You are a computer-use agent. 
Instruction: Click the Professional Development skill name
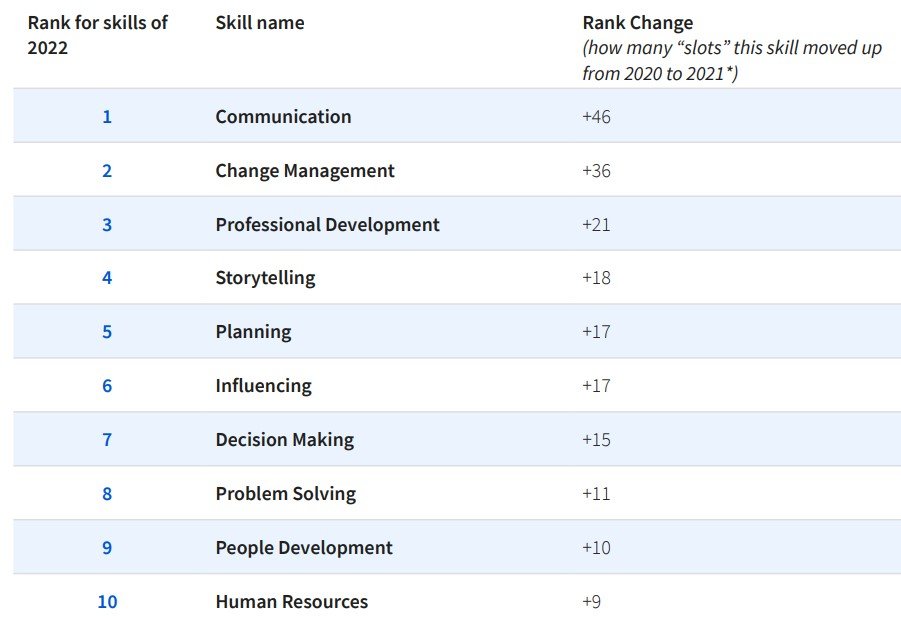(327, 225)
